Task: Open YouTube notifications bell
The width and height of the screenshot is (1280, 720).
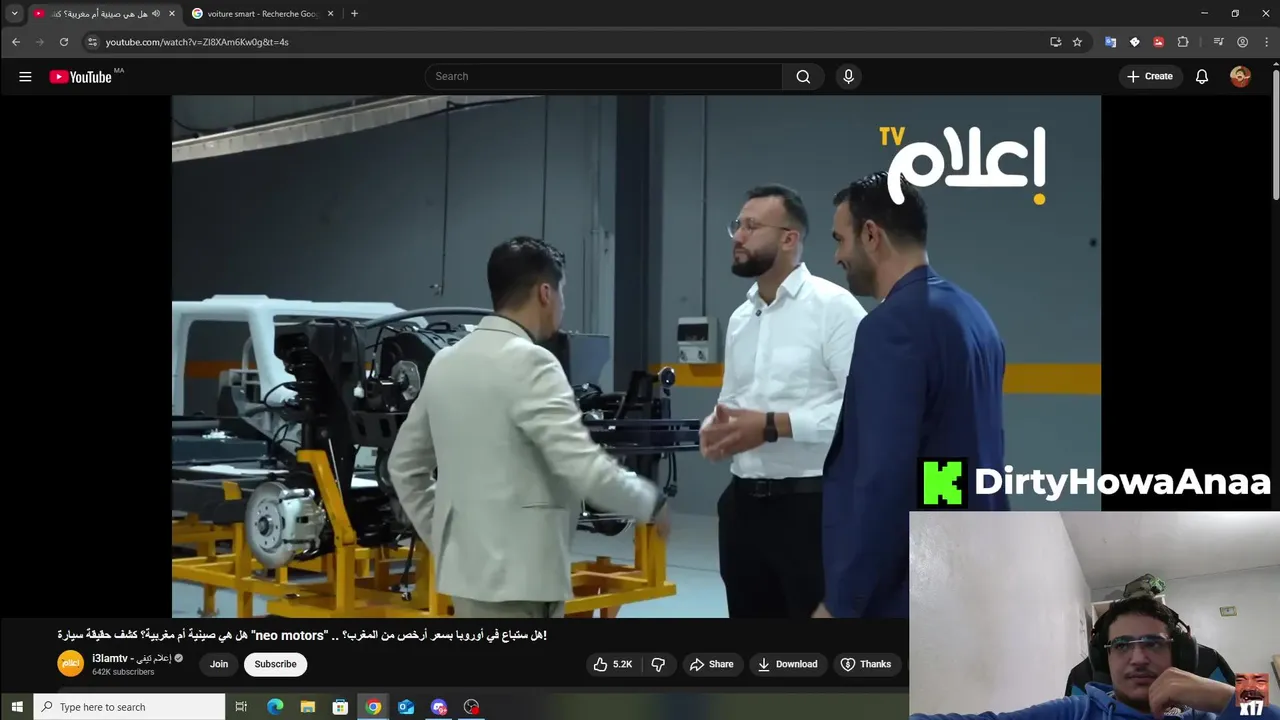Action: (1202, 77)
